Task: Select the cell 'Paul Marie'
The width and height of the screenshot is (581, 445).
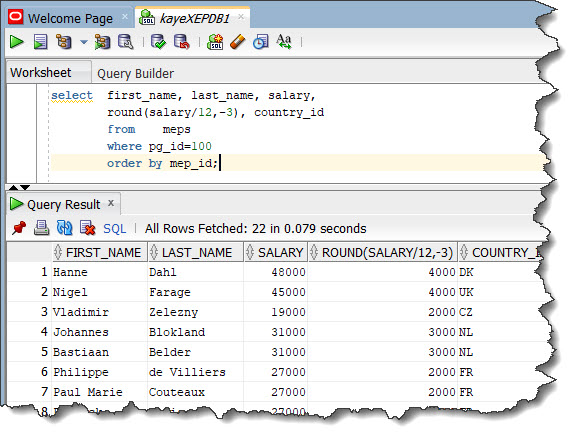Action: tap(99, 392)
